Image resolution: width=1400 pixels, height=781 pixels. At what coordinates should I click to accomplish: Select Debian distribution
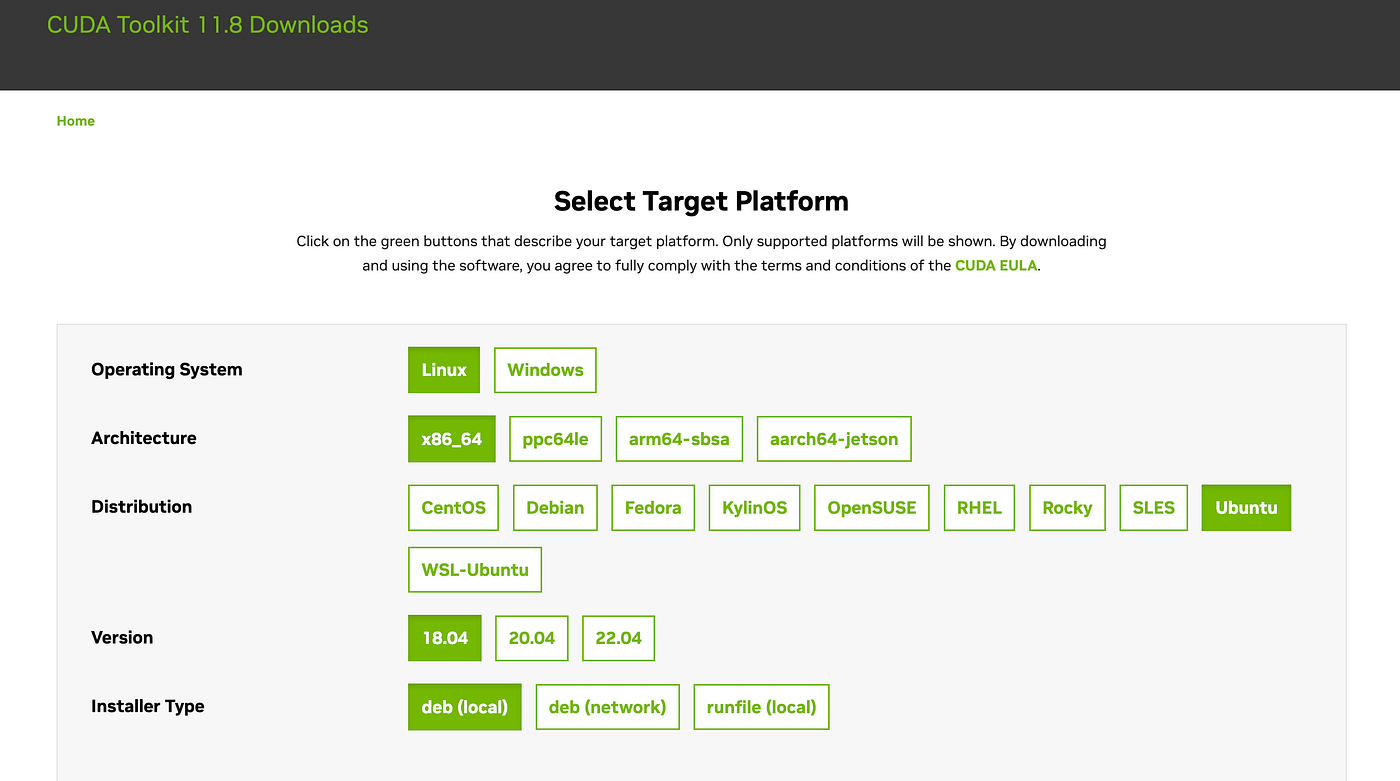tap(555, 508)
